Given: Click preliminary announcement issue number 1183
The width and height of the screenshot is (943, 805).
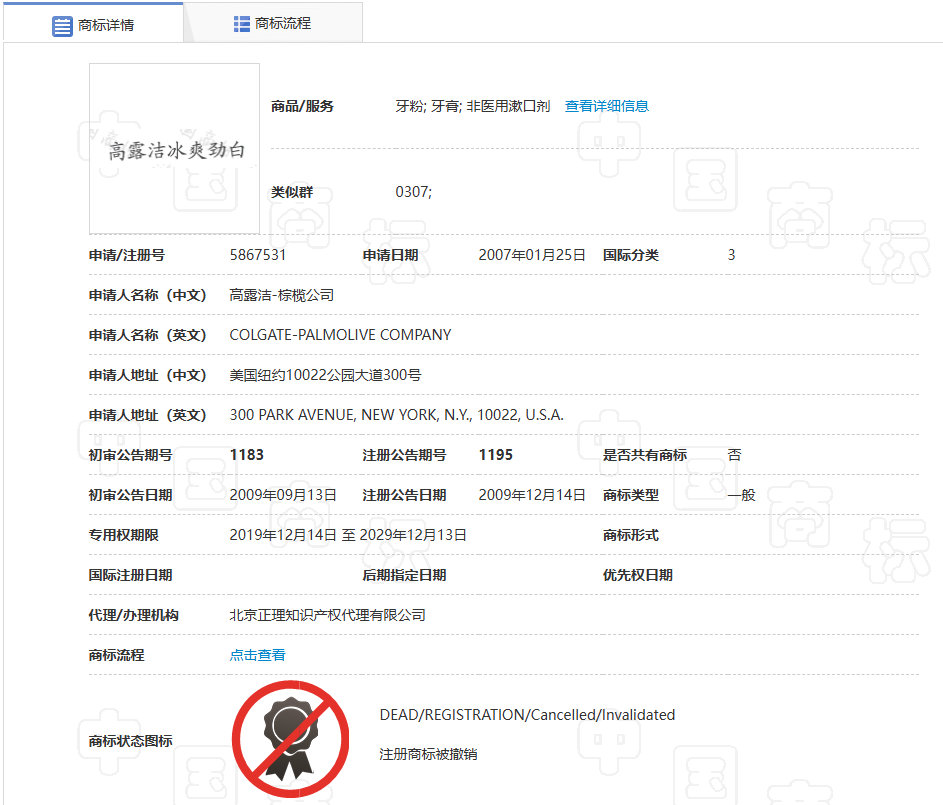Looking at the screenshot, I should click(247, 455).
